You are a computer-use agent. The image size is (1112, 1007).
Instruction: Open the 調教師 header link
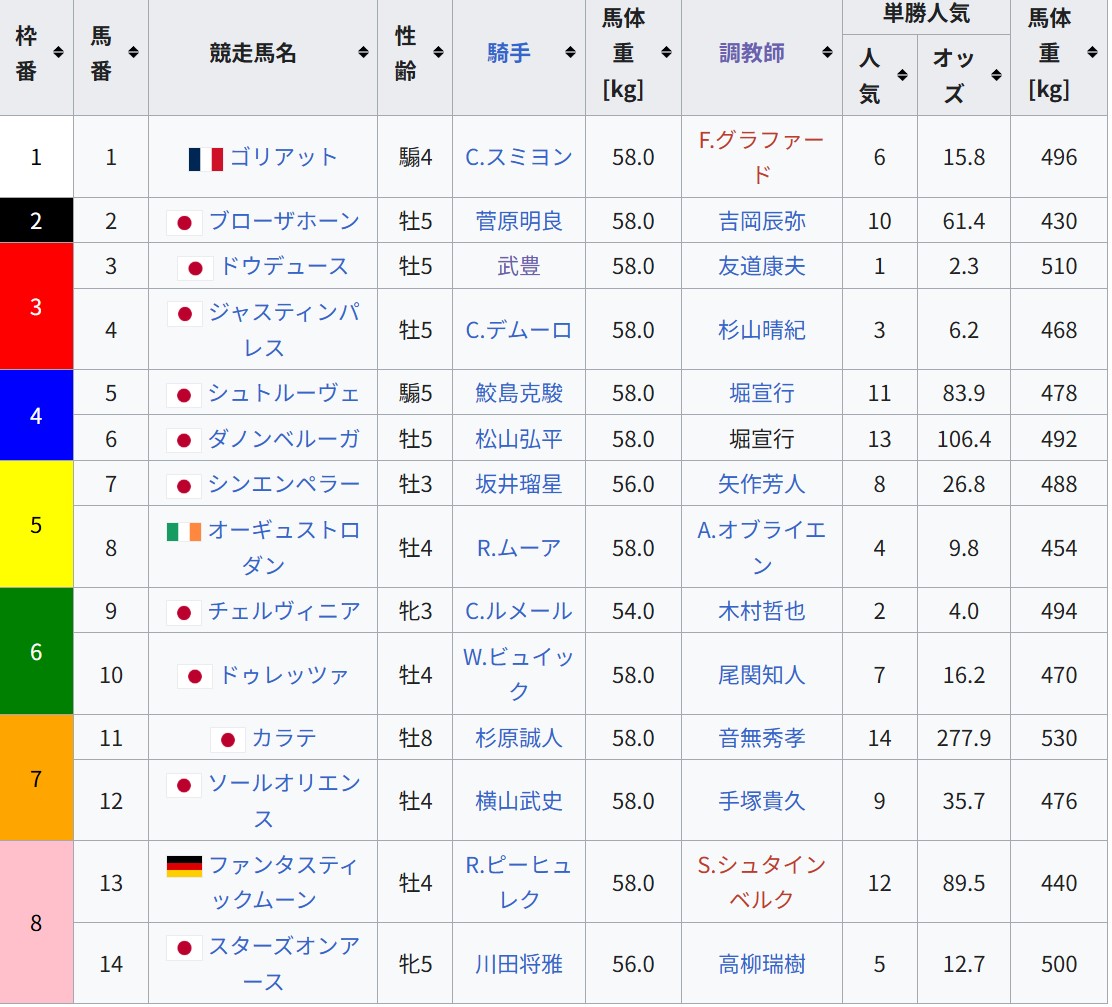click(752, 53)
